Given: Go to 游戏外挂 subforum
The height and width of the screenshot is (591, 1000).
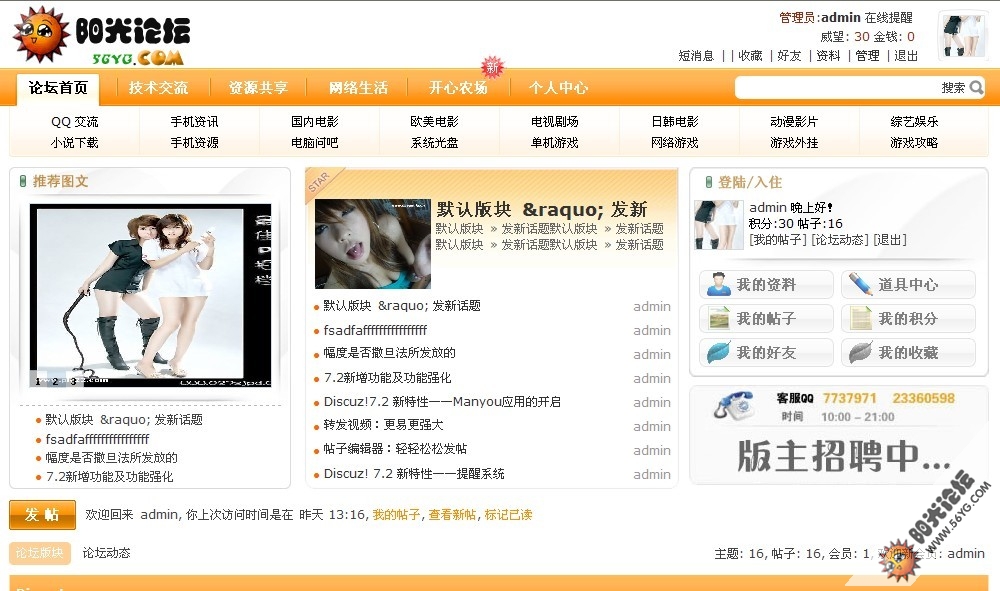Looking at the screenshot, I should [794, 143].
